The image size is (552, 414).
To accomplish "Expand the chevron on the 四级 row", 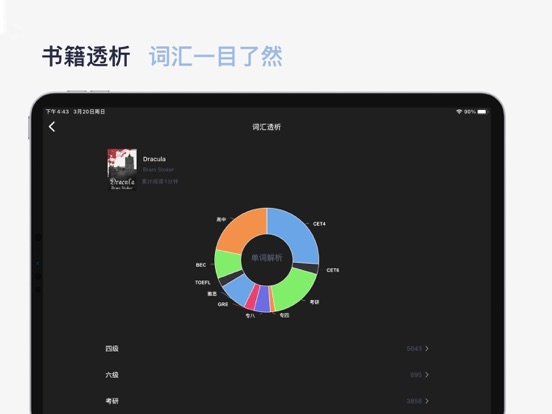I will tap(427, 349).
